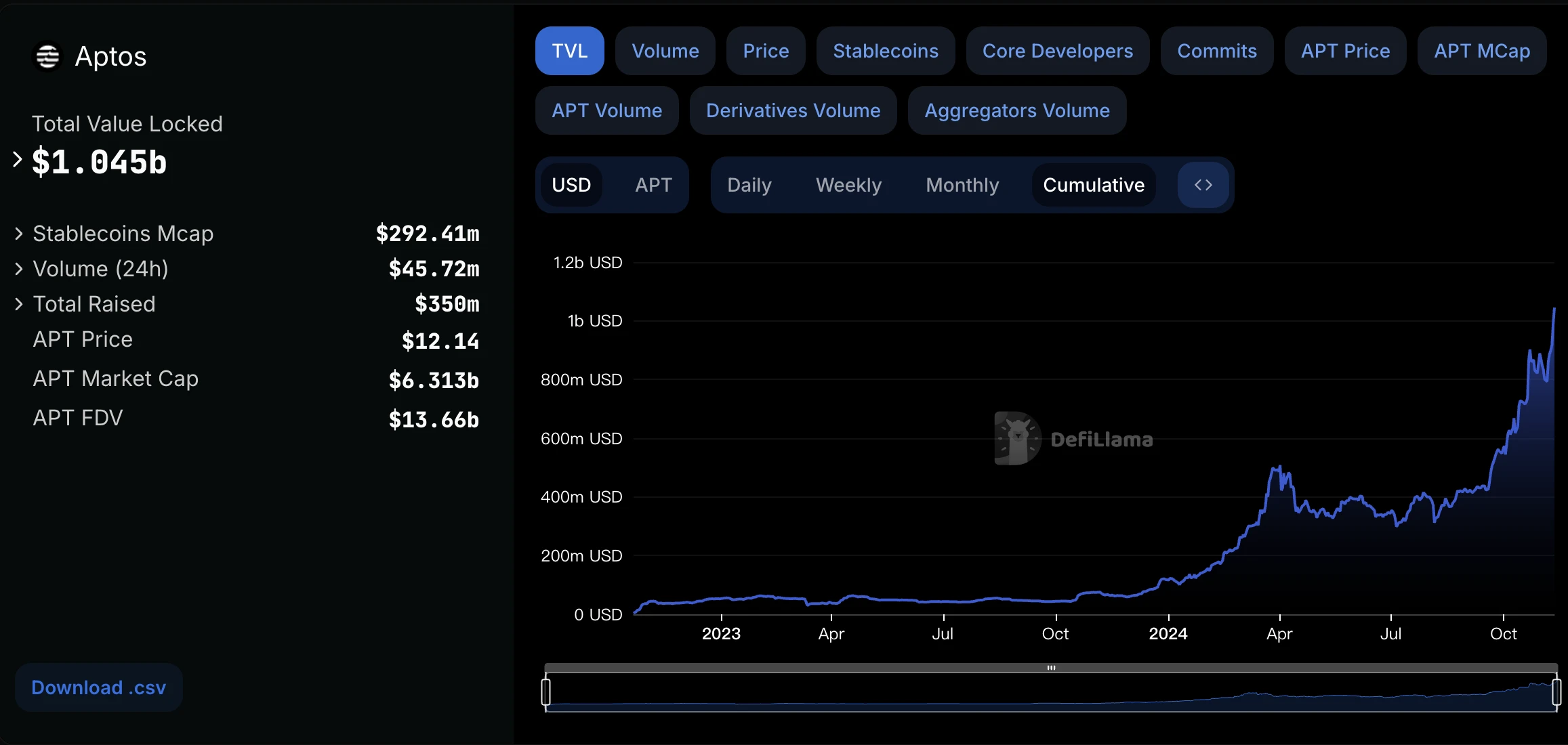Screen dimensions: 1568x745
Task: Click the Aptos logo icon
Action: (47, 56)
